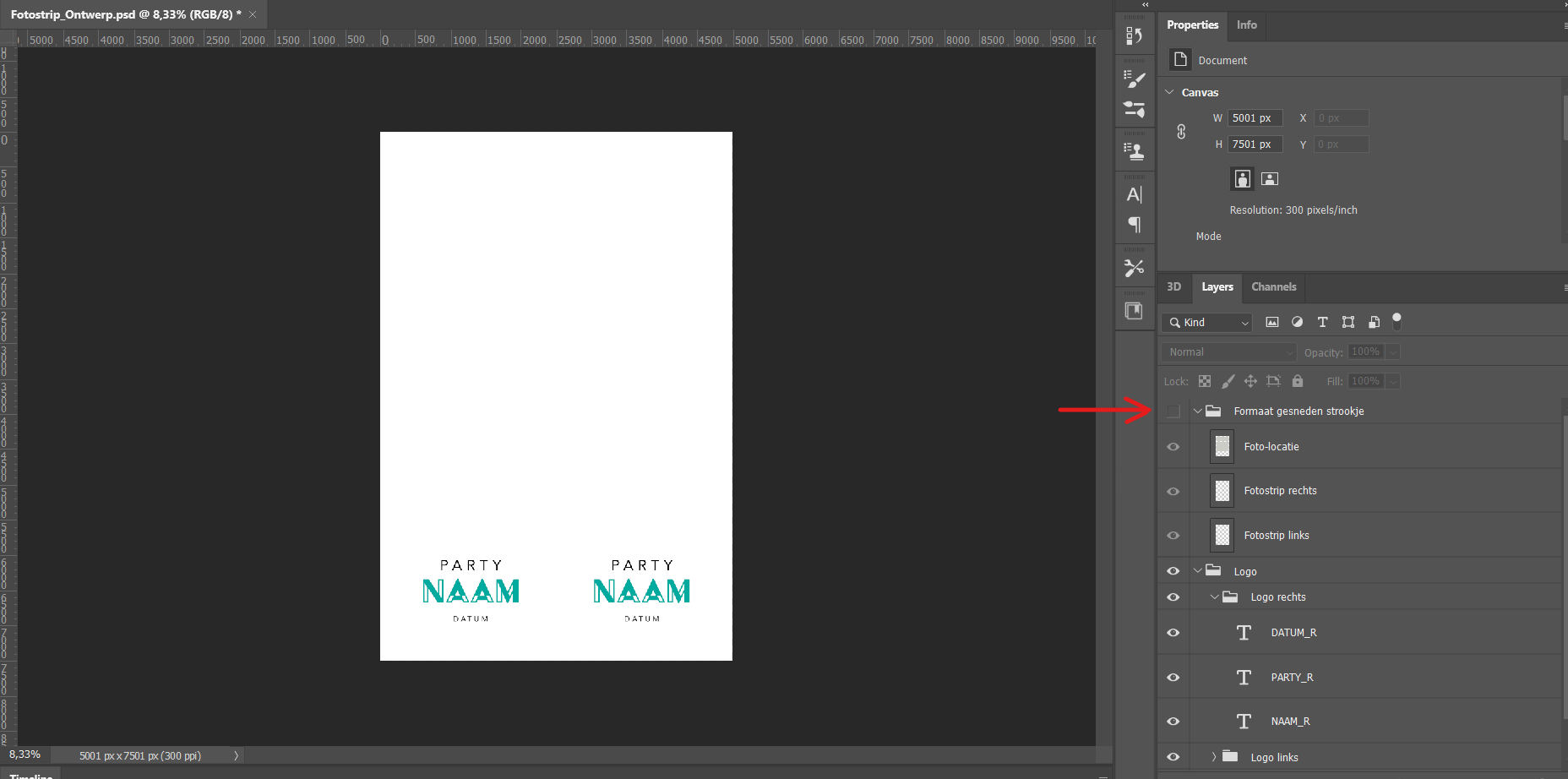Hide the DATUM_R text layer
Viewport: 1568px width, 779px height.
pyautogui.click(x=1173, y=632)
